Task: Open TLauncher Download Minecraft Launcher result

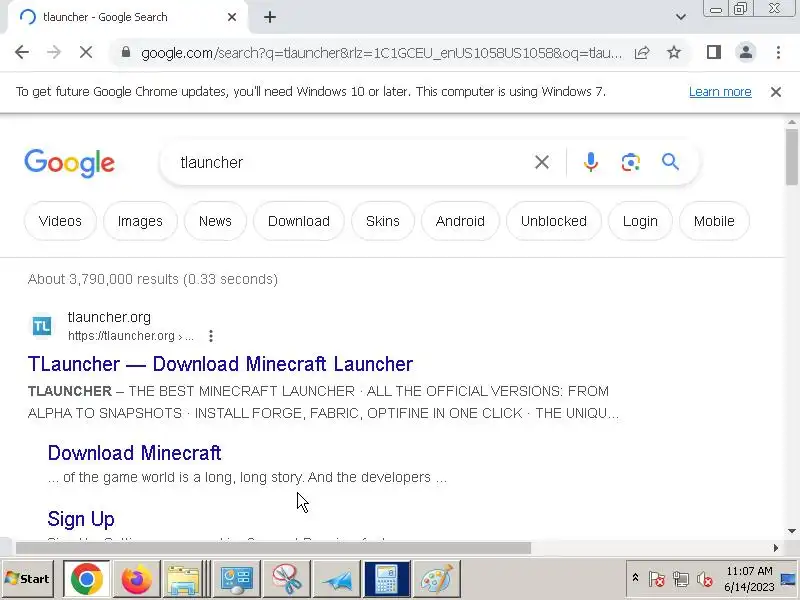Action: pyautogui.click(x=220, y=364)
